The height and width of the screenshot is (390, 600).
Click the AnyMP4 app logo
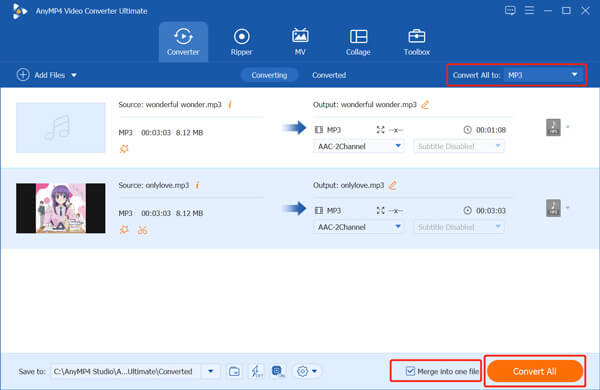[x=19, y=11]
